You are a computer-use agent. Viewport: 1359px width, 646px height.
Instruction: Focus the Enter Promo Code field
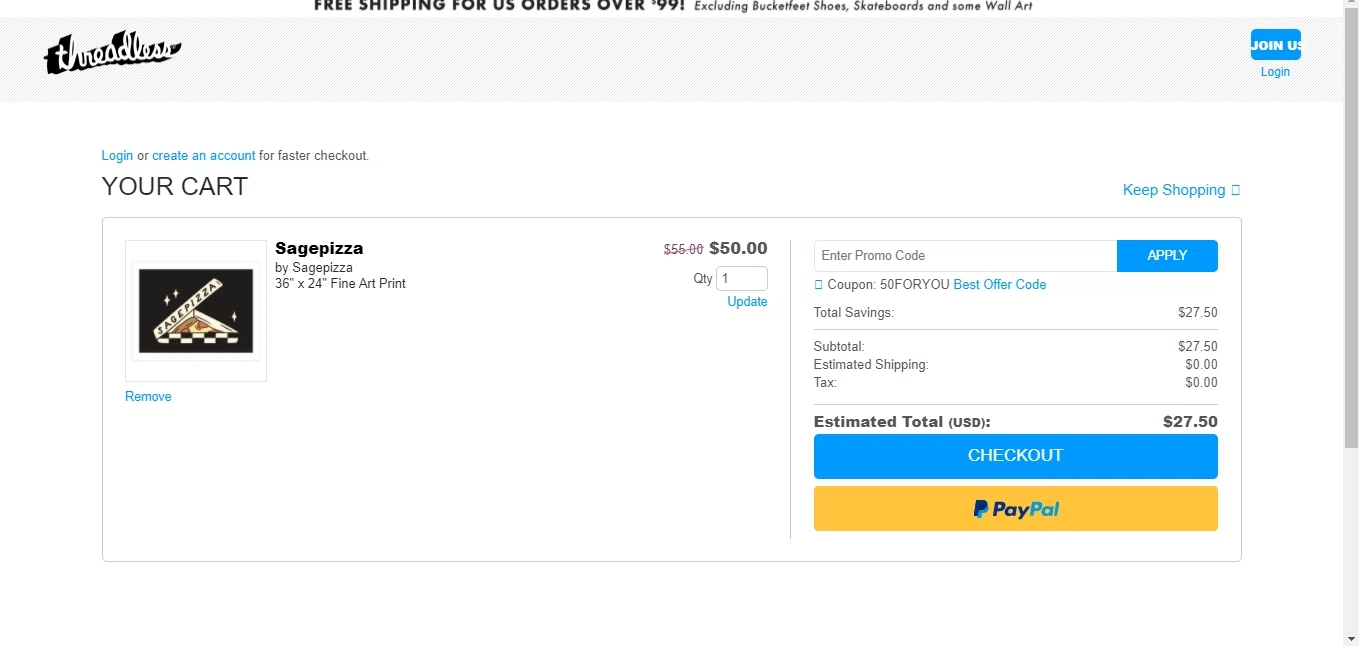pos(965,256)
